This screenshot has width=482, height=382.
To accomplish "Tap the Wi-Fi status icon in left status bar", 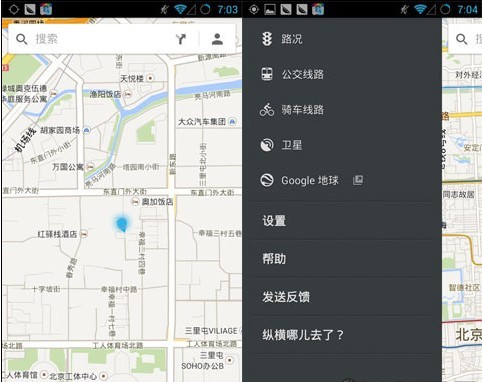I will click(180, 9).
